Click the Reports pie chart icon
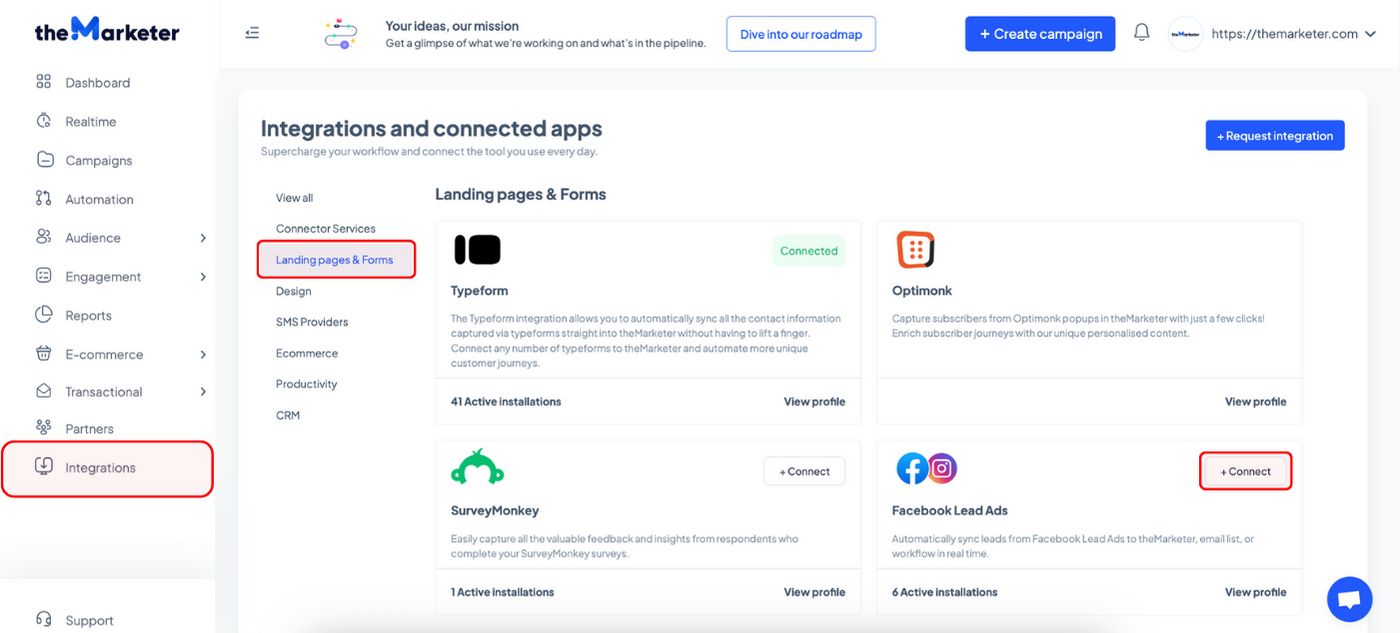Image resolution: width=1400 pixels, height=633 pixels. click(x=43, y=315)
